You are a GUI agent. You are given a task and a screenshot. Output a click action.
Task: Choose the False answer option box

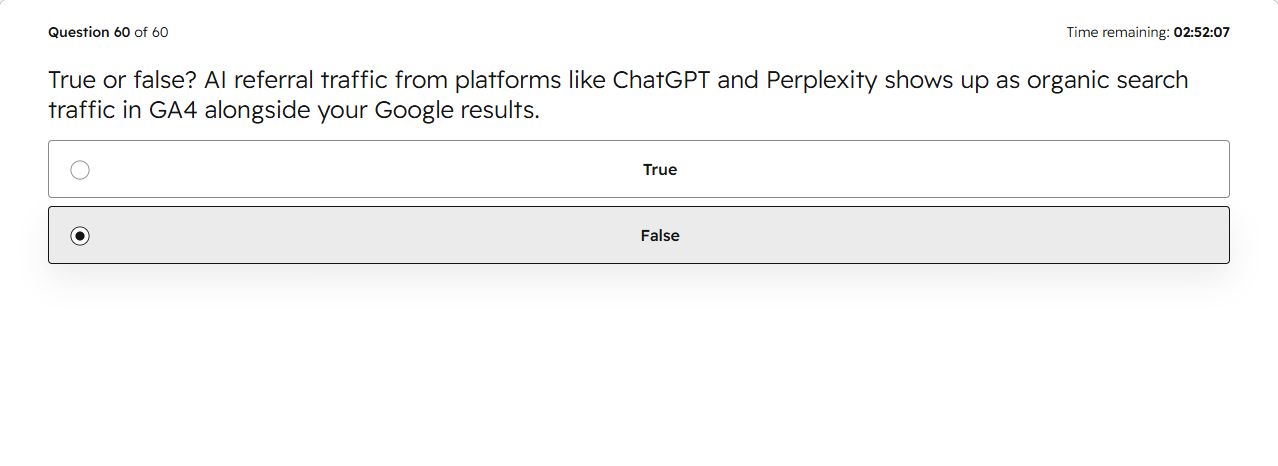click(x=639, y=235)
